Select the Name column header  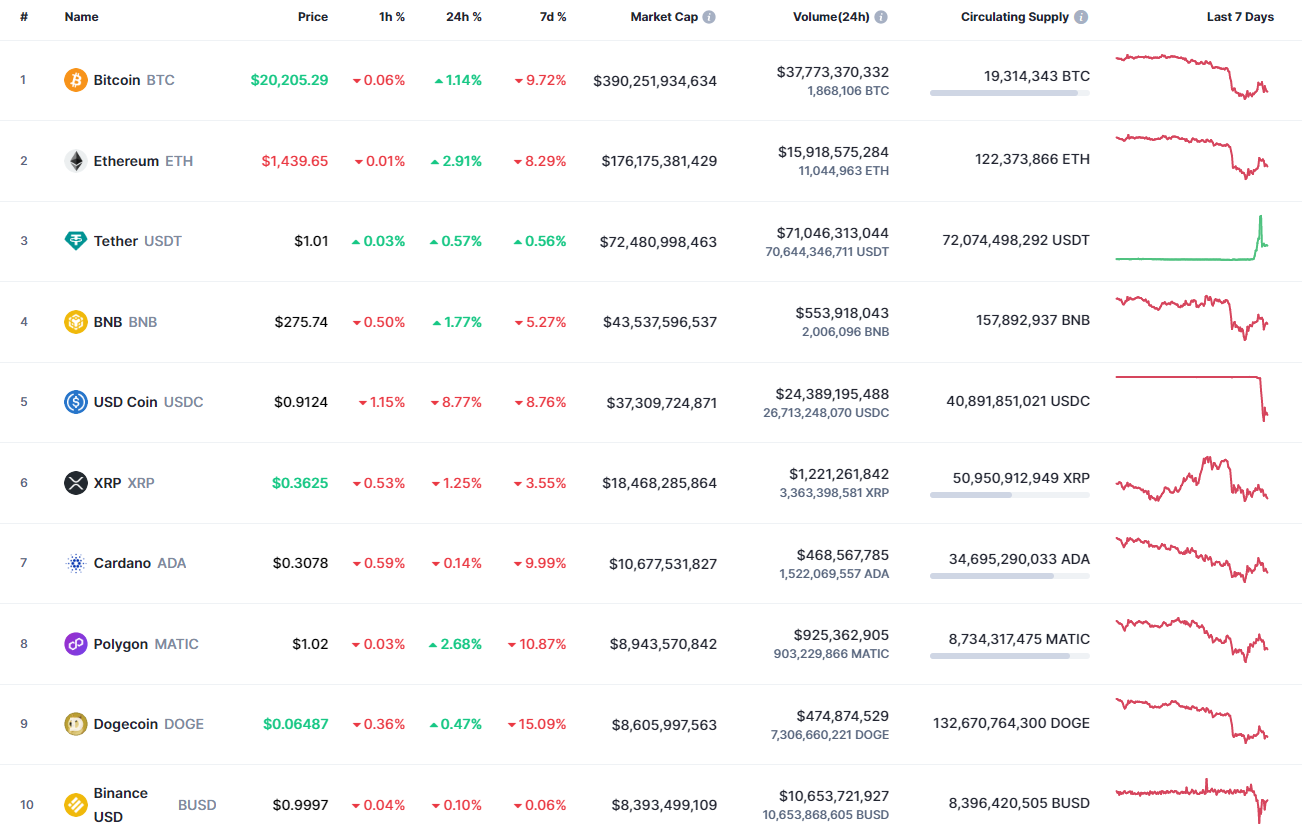point(81,16)
